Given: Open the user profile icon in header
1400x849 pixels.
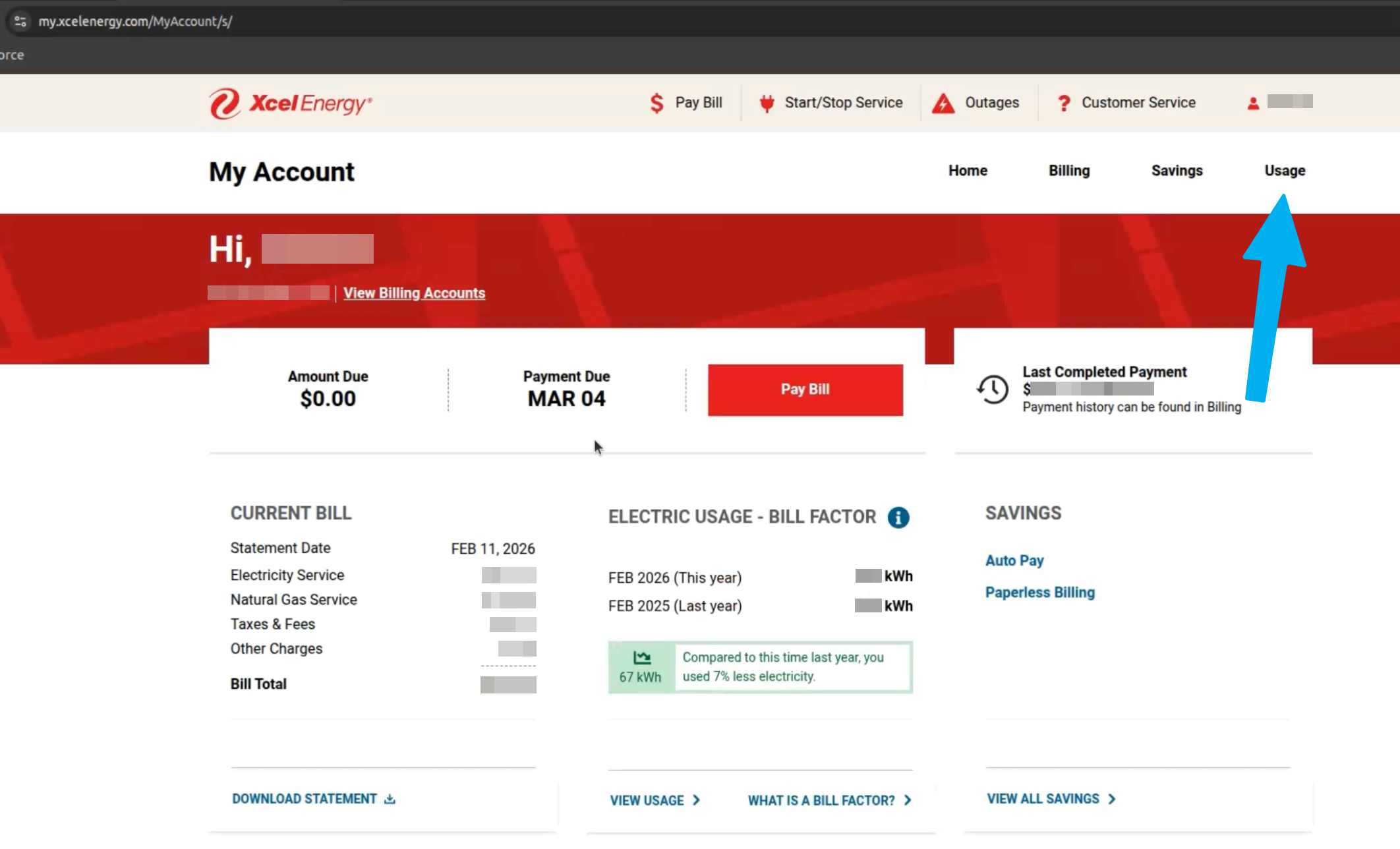Looking at the screenshot, I should pyautogui.click(x=1253, y=103).
